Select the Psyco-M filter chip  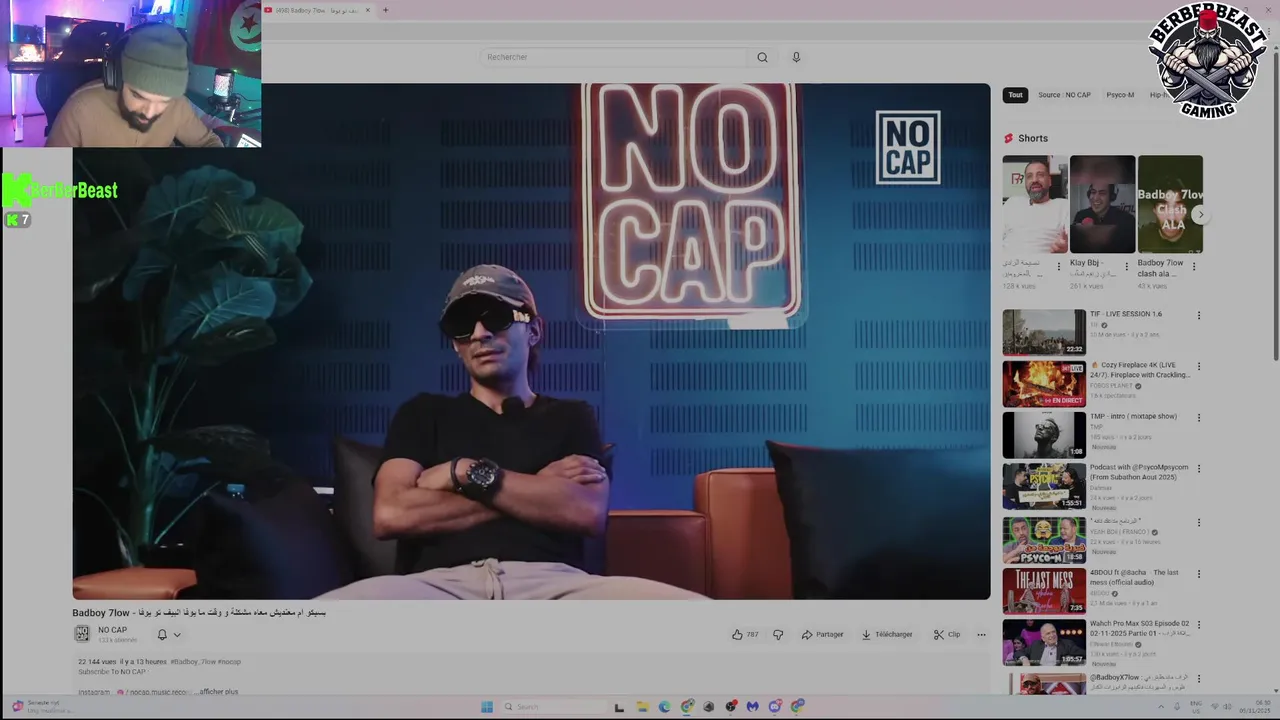pos(1120,95)
